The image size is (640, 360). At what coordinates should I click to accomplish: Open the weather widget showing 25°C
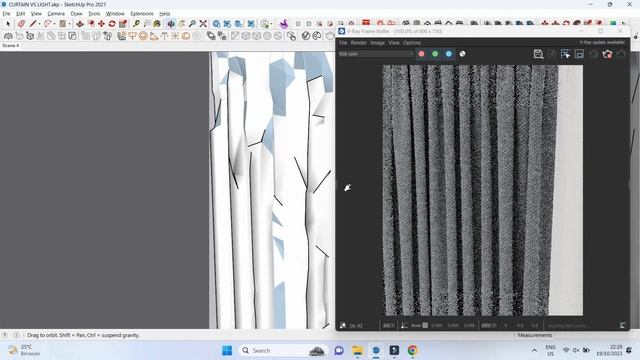pos(24,350)
